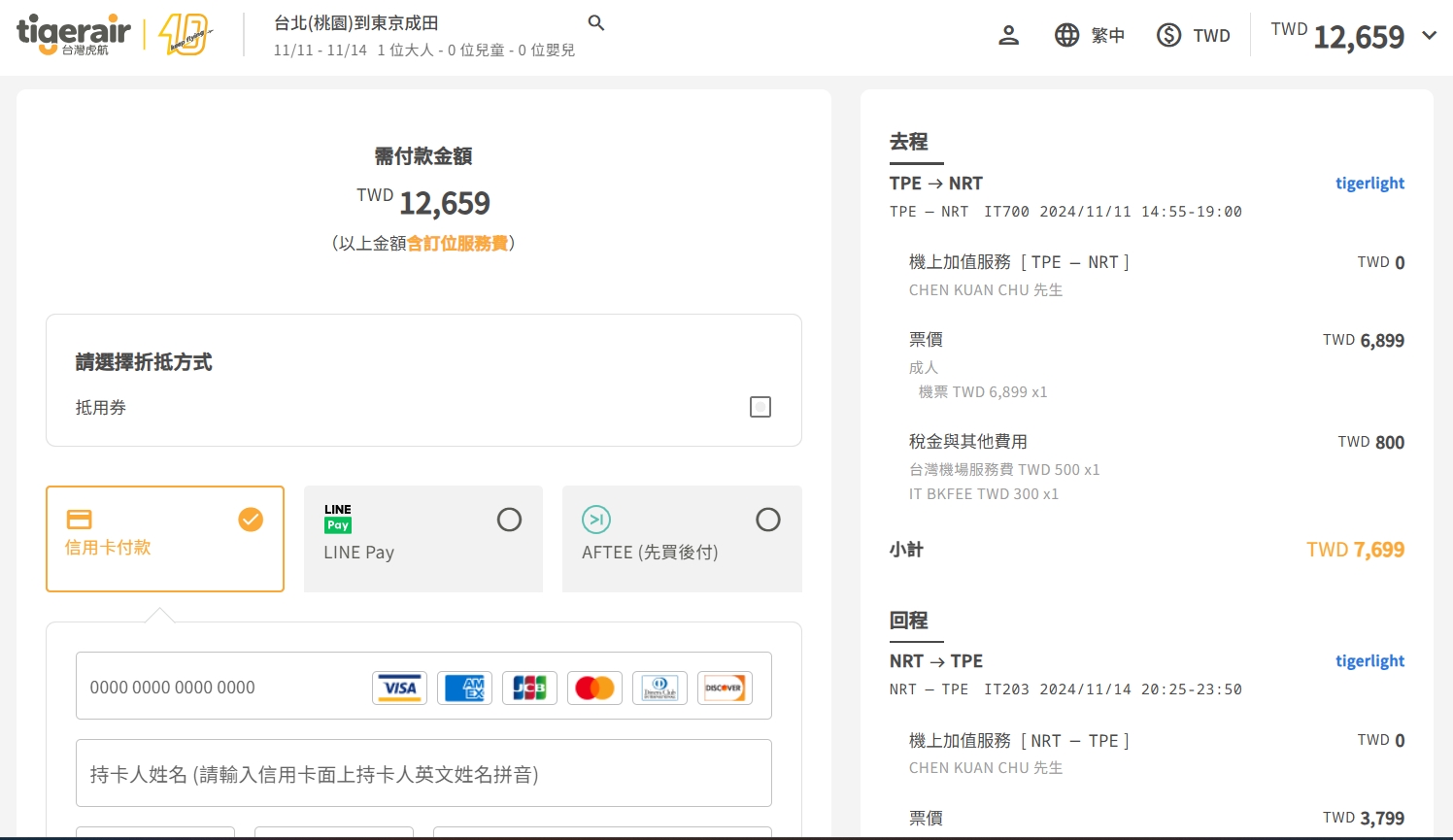Click the JCB card logo
The image size is (1453, 840).
click(x=529, y=688)
